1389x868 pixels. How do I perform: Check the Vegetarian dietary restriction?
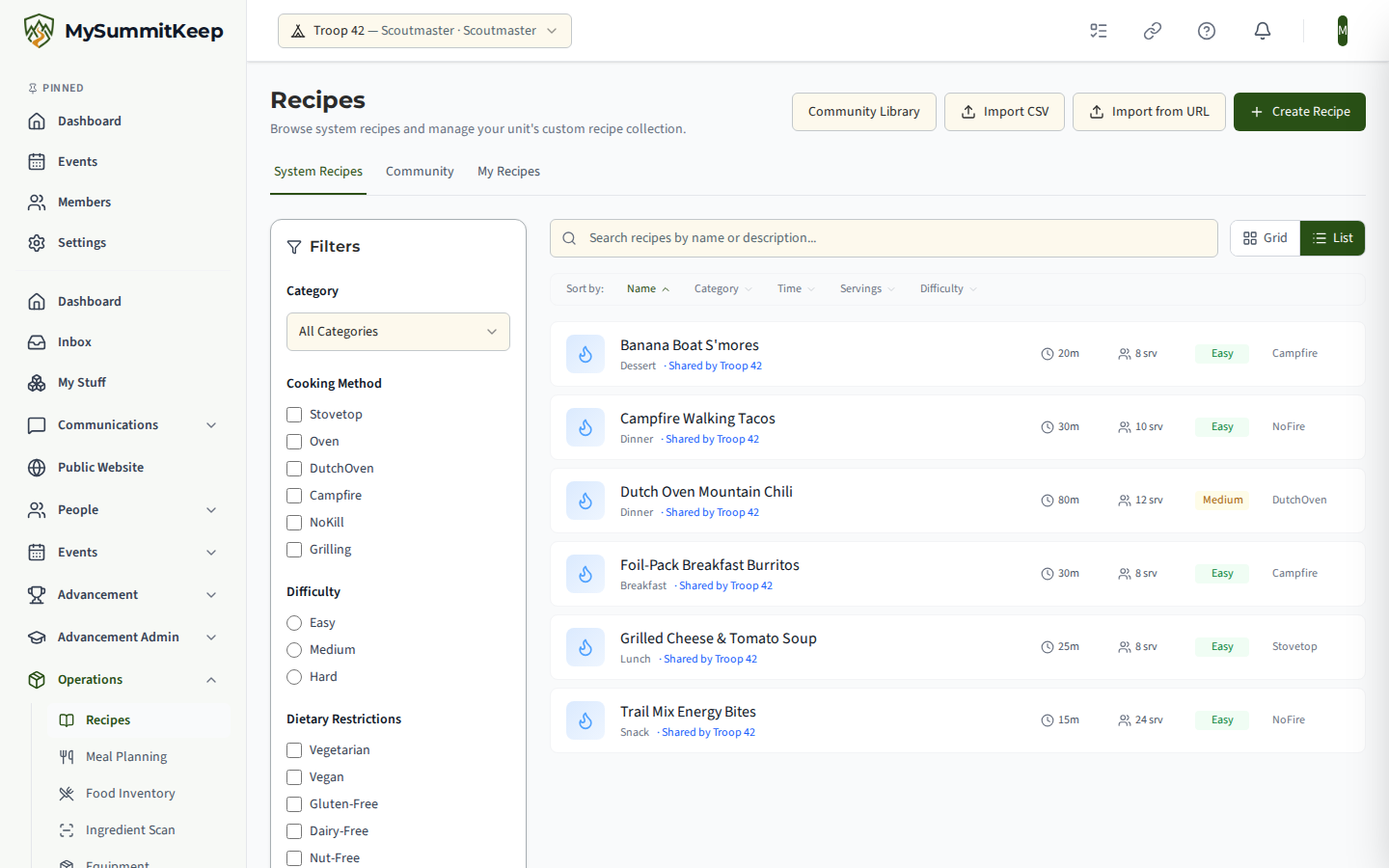294,750
